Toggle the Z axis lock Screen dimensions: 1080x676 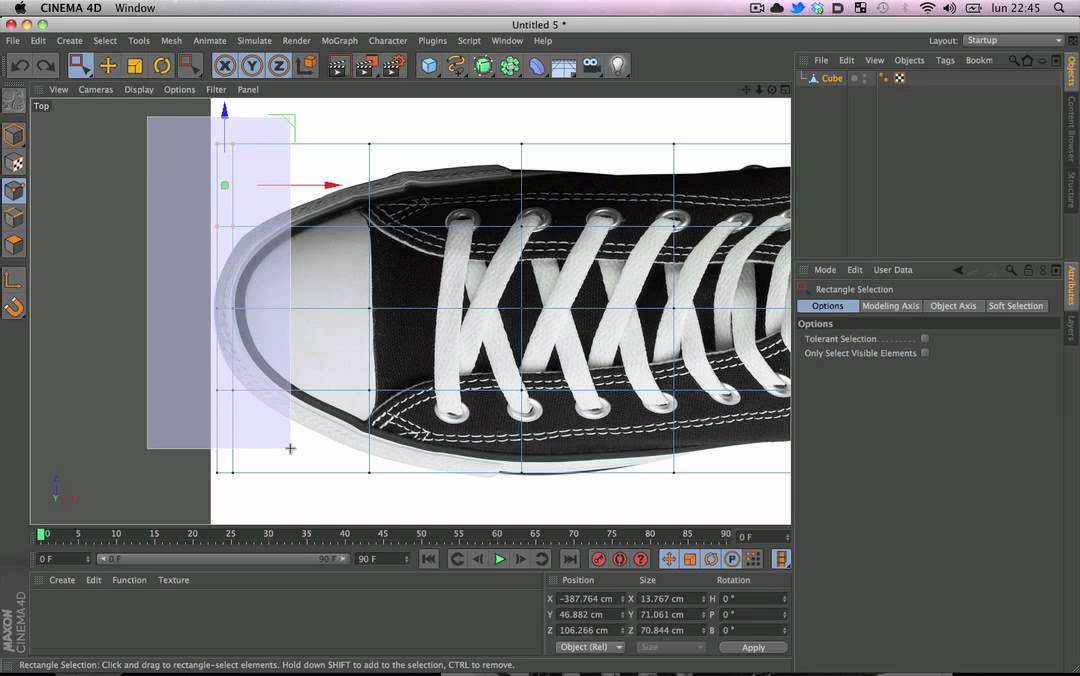point(279,66)
